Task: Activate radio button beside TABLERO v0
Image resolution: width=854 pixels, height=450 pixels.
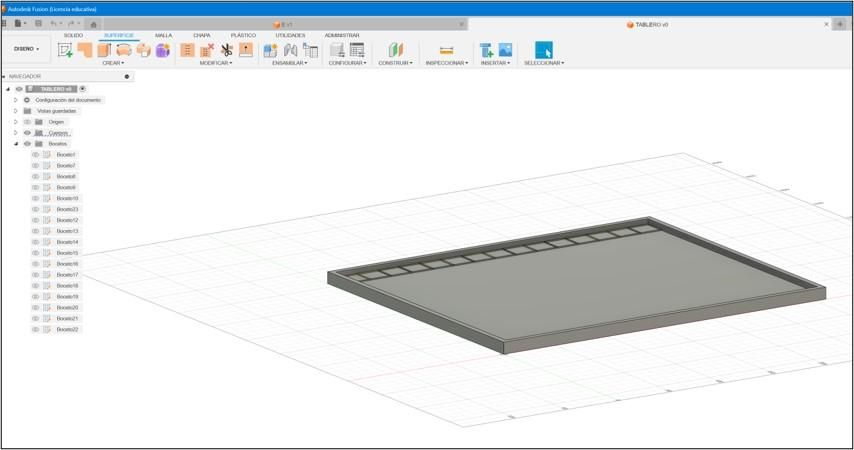Action: coord(83,89)
